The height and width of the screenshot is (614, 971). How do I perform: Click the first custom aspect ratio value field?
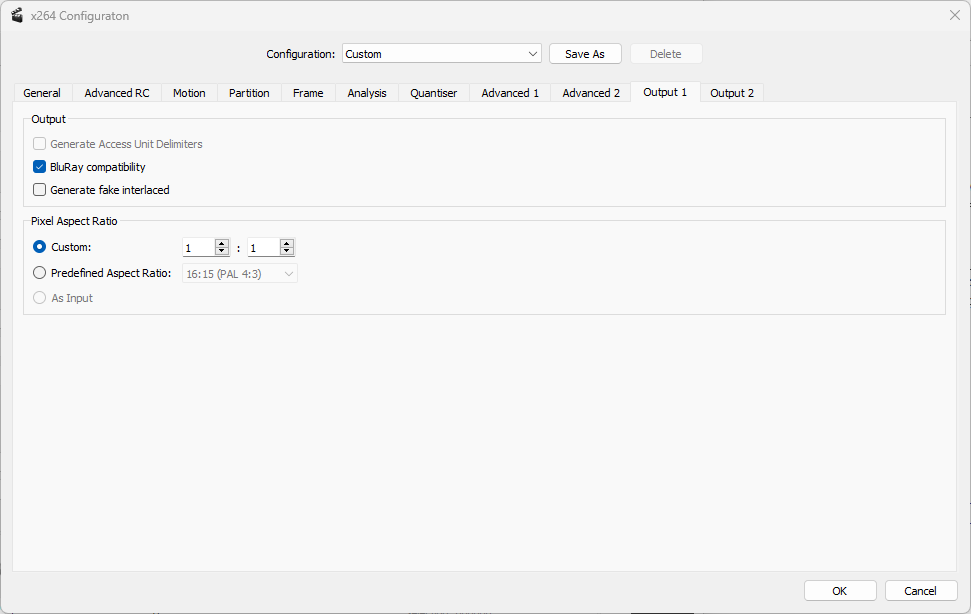point(198,248)
